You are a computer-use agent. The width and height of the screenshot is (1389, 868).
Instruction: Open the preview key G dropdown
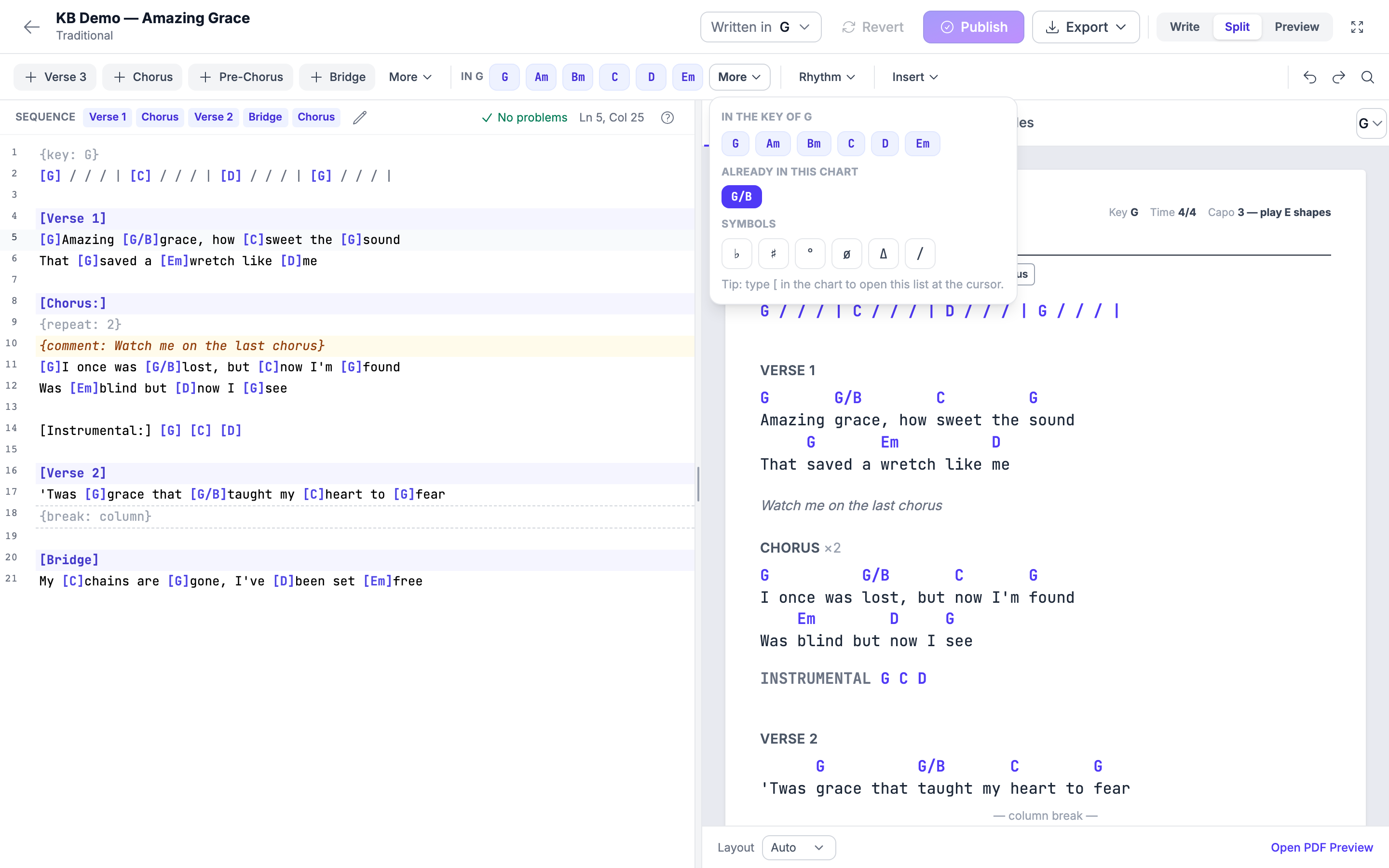[1371, 123]
